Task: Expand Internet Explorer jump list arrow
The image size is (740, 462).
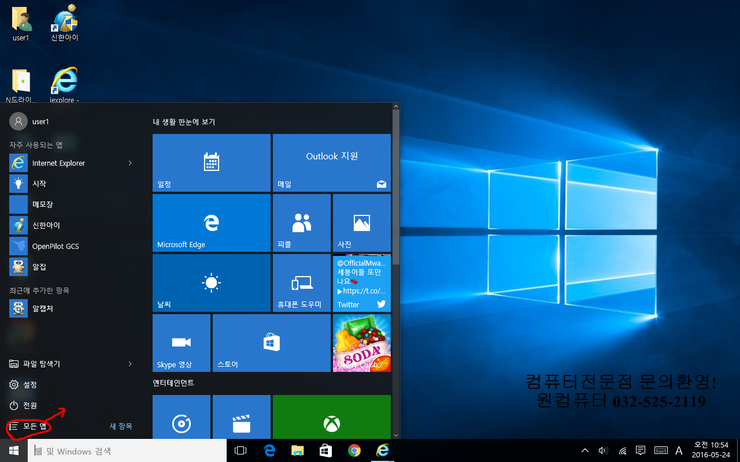Action: 130,163
